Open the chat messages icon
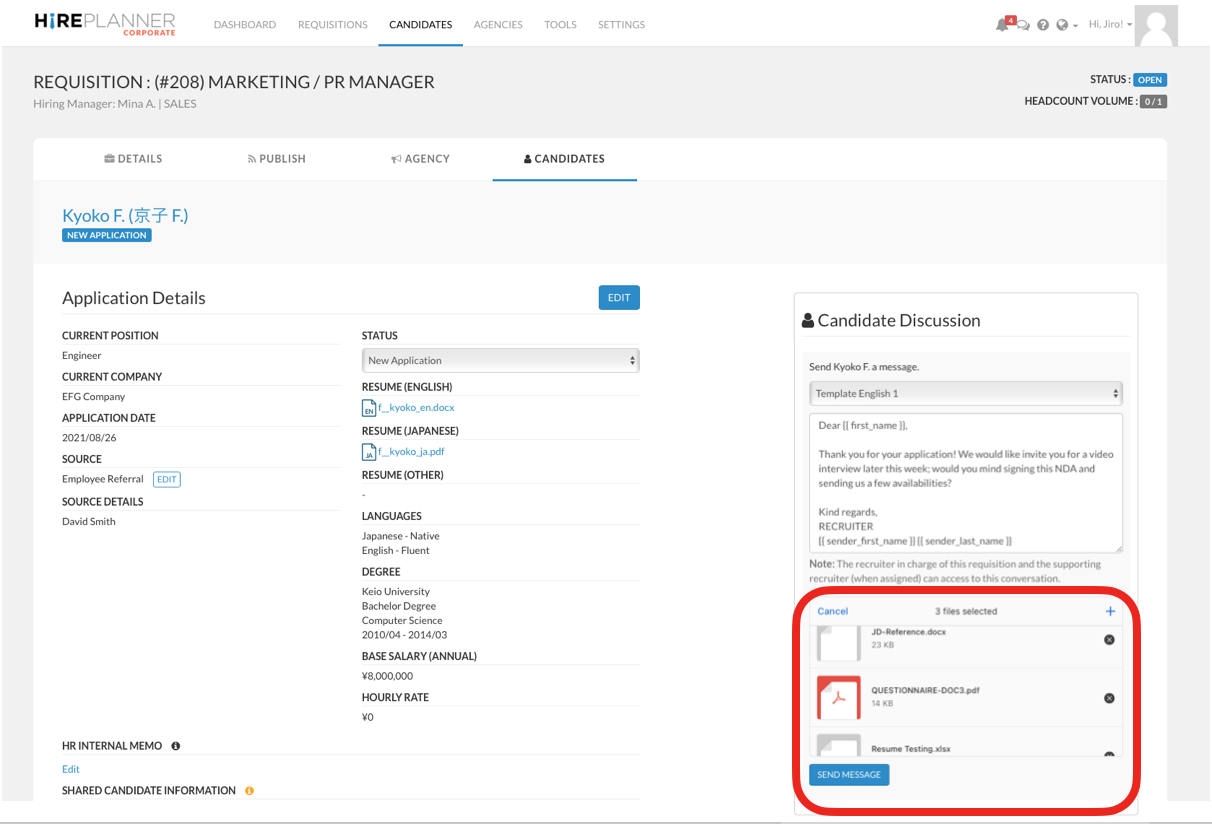This screenshot has width=1212, height=824. tap(1023, 26)
